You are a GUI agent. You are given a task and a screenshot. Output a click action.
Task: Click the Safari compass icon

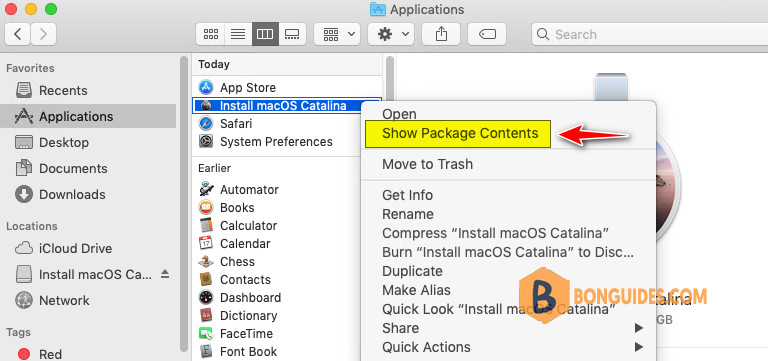click(x=206, y=123)
